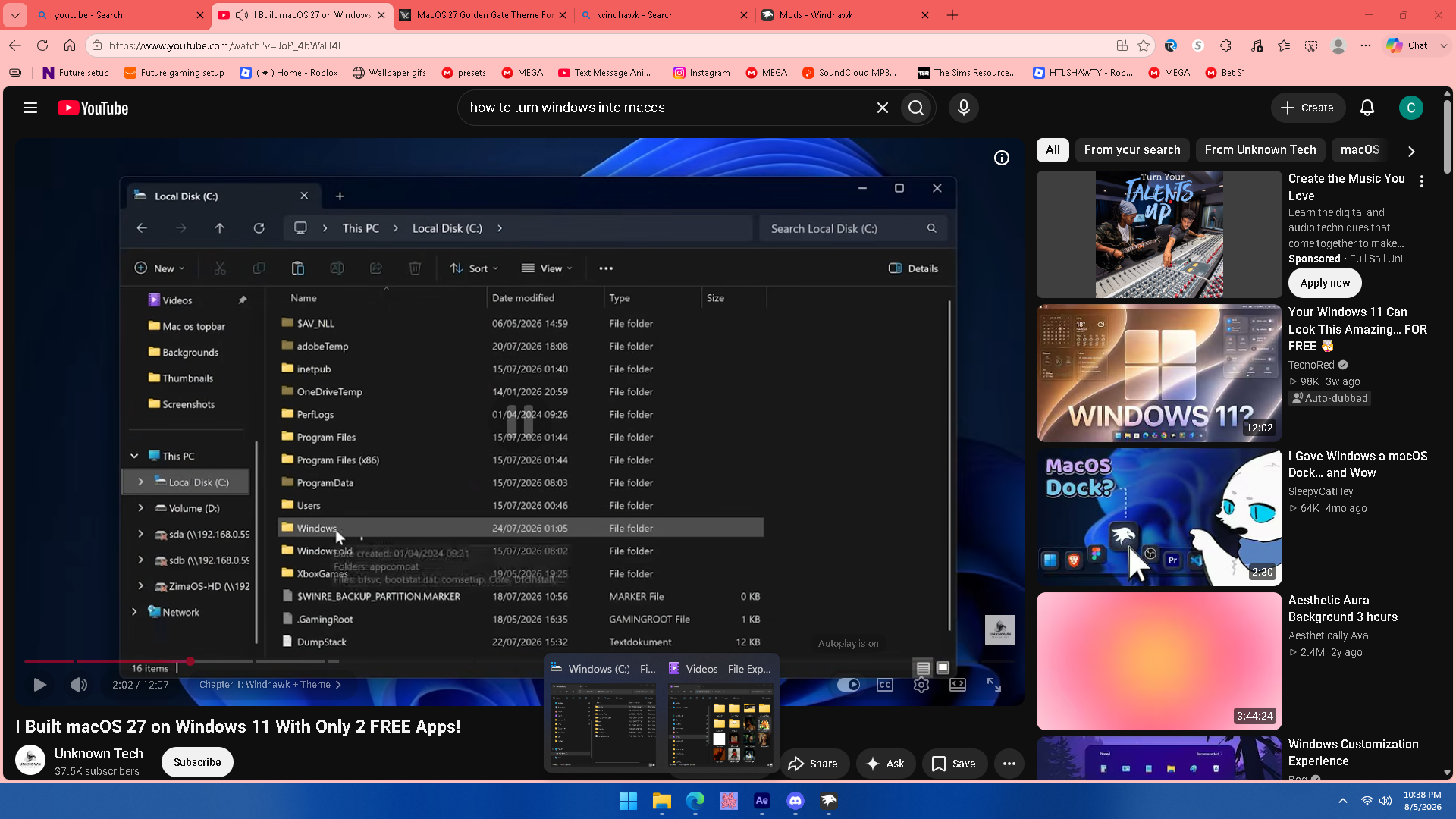This screenshot has width=1456, height=819.
Task: Show hidden system tray icons
Action: 1342,801
